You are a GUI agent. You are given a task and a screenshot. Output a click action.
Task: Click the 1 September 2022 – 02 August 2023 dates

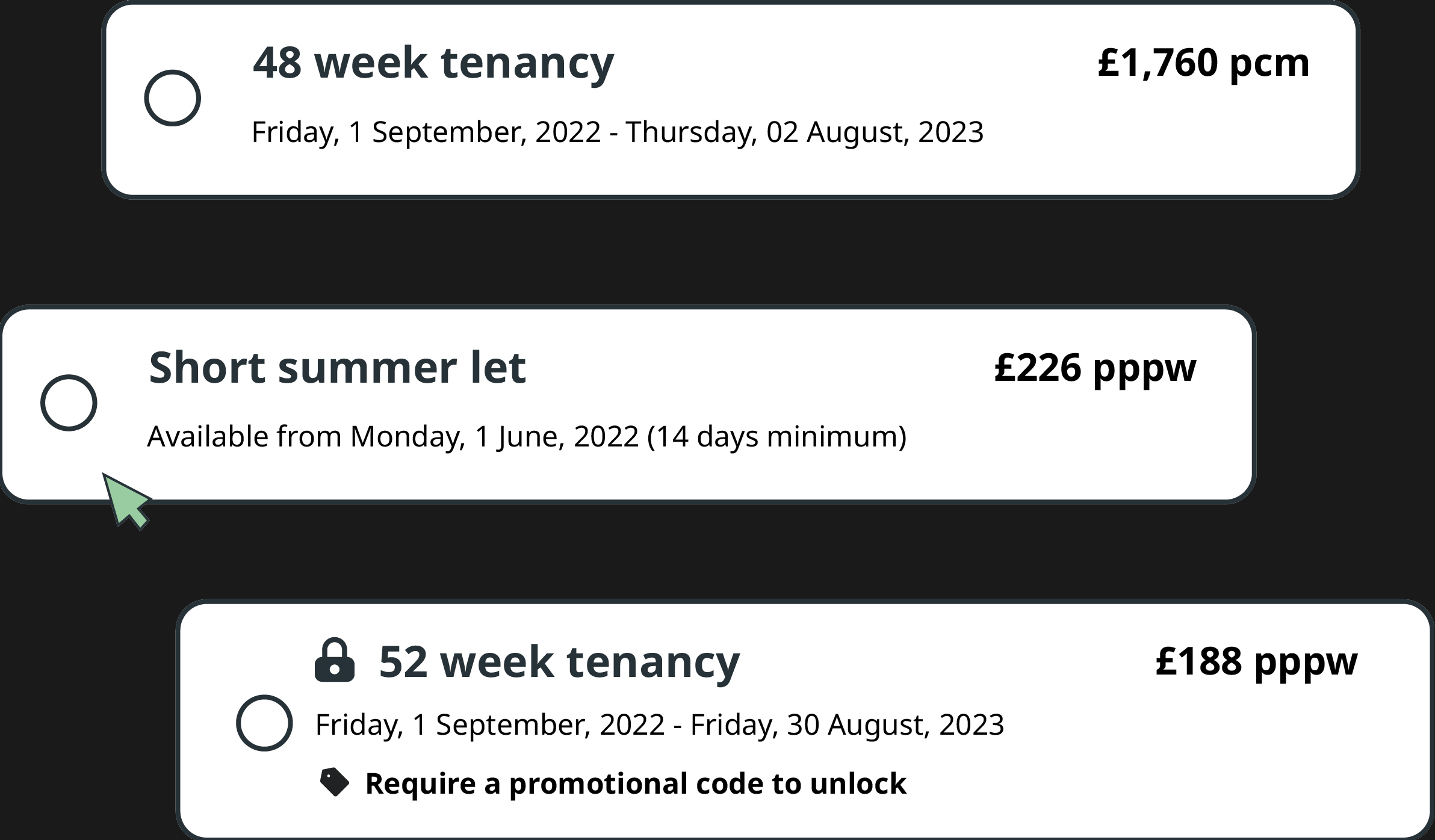pyautogui.click(x=618, y=132)
